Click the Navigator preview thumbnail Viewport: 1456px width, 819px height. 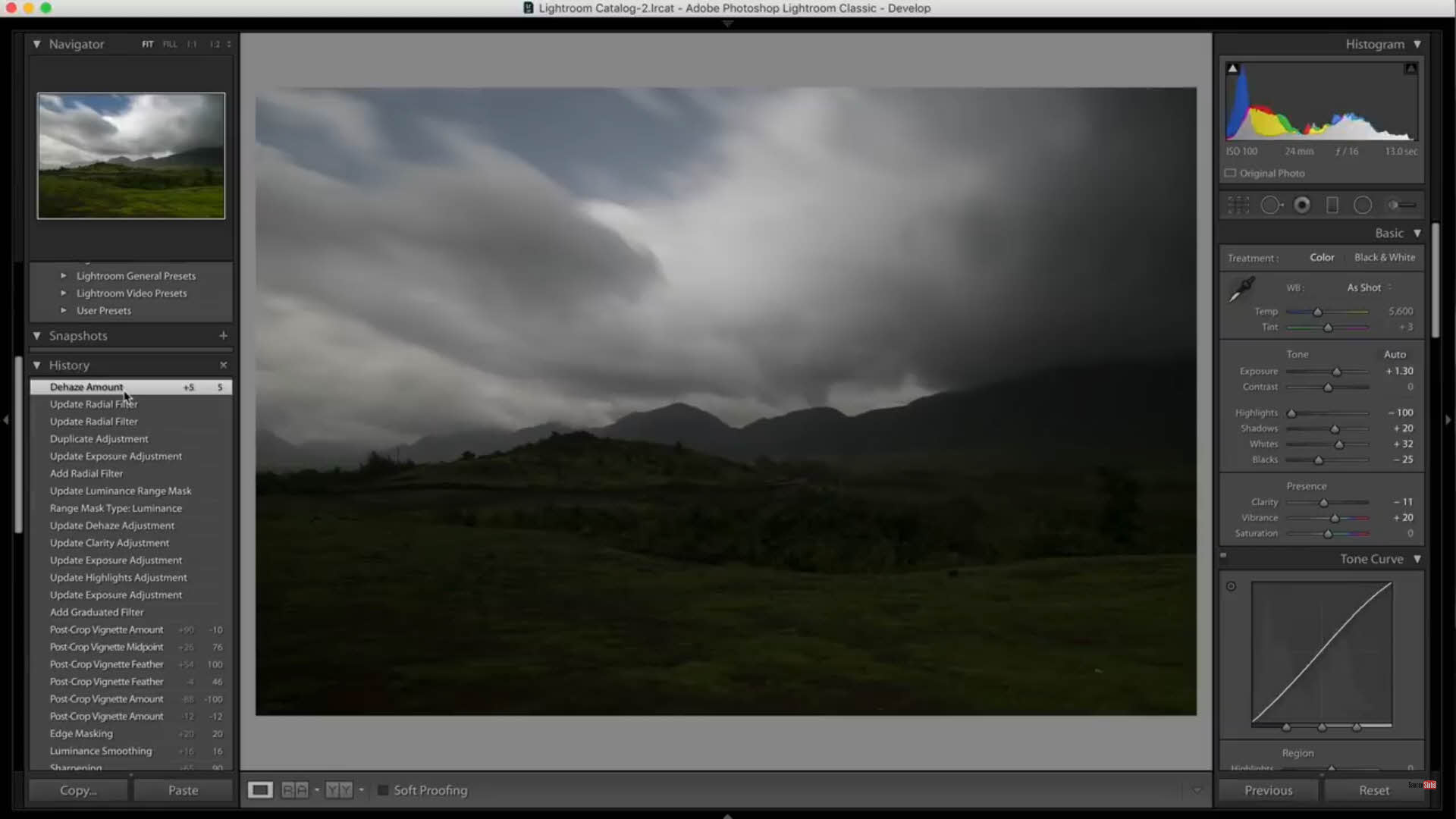pos(131,155)
